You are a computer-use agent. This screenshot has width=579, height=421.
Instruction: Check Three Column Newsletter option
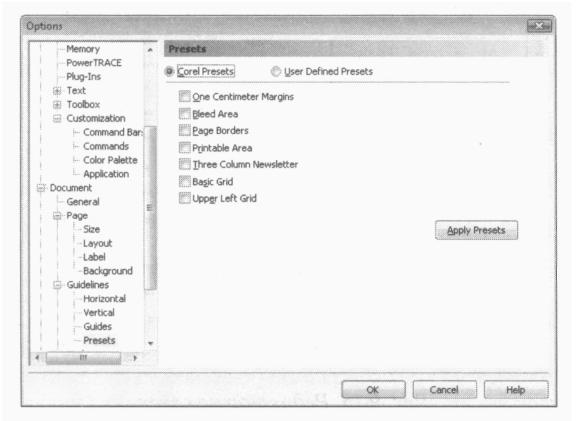click(184, 164)
